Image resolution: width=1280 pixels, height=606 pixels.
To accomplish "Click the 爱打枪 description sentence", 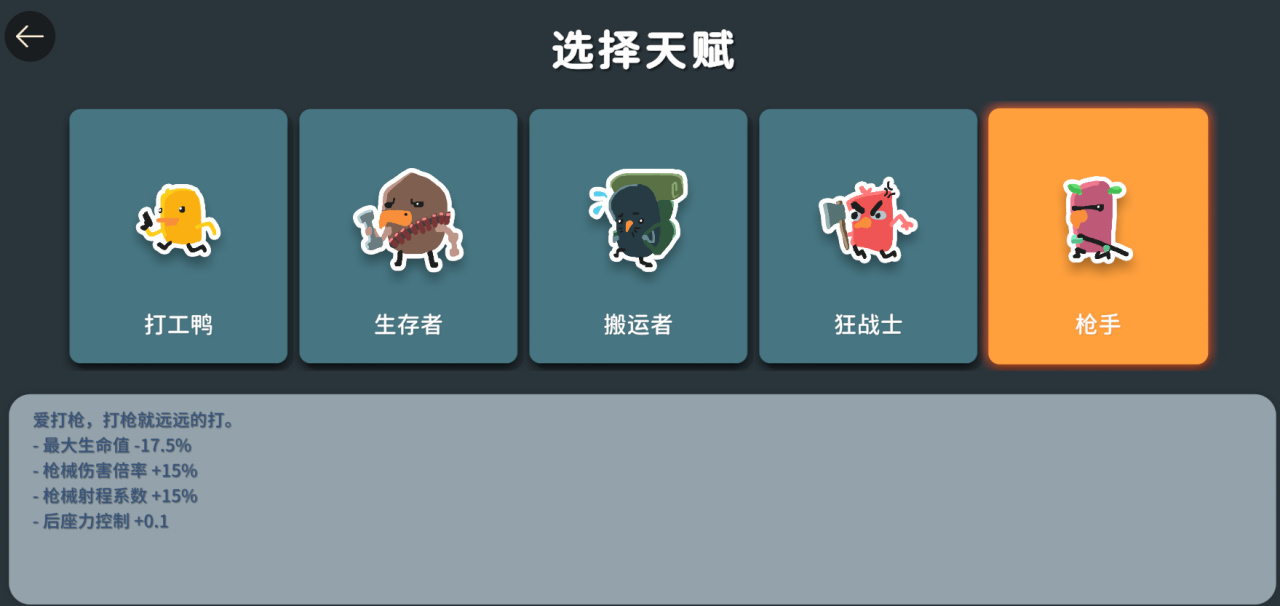I will coord(135,420).
